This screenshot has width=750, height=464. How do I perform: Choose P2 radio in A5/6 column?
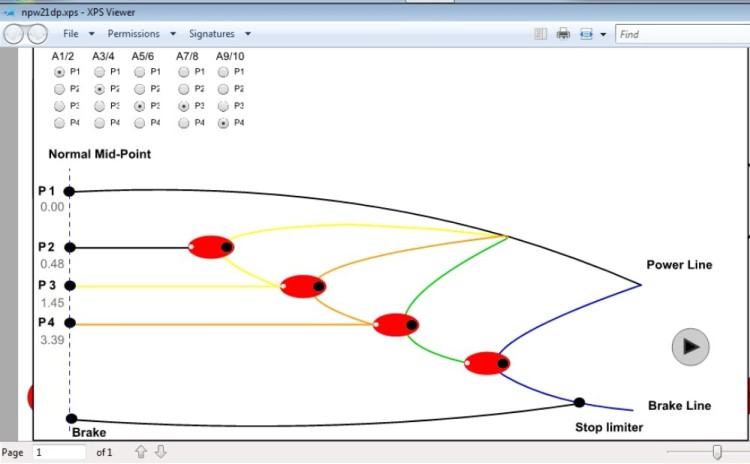click(141, 89)
